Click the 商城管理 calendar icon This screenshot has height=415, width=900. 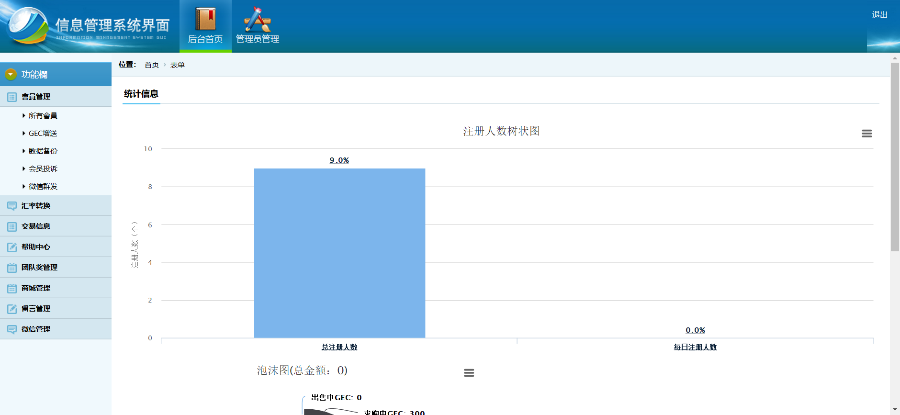coord(11,288)
